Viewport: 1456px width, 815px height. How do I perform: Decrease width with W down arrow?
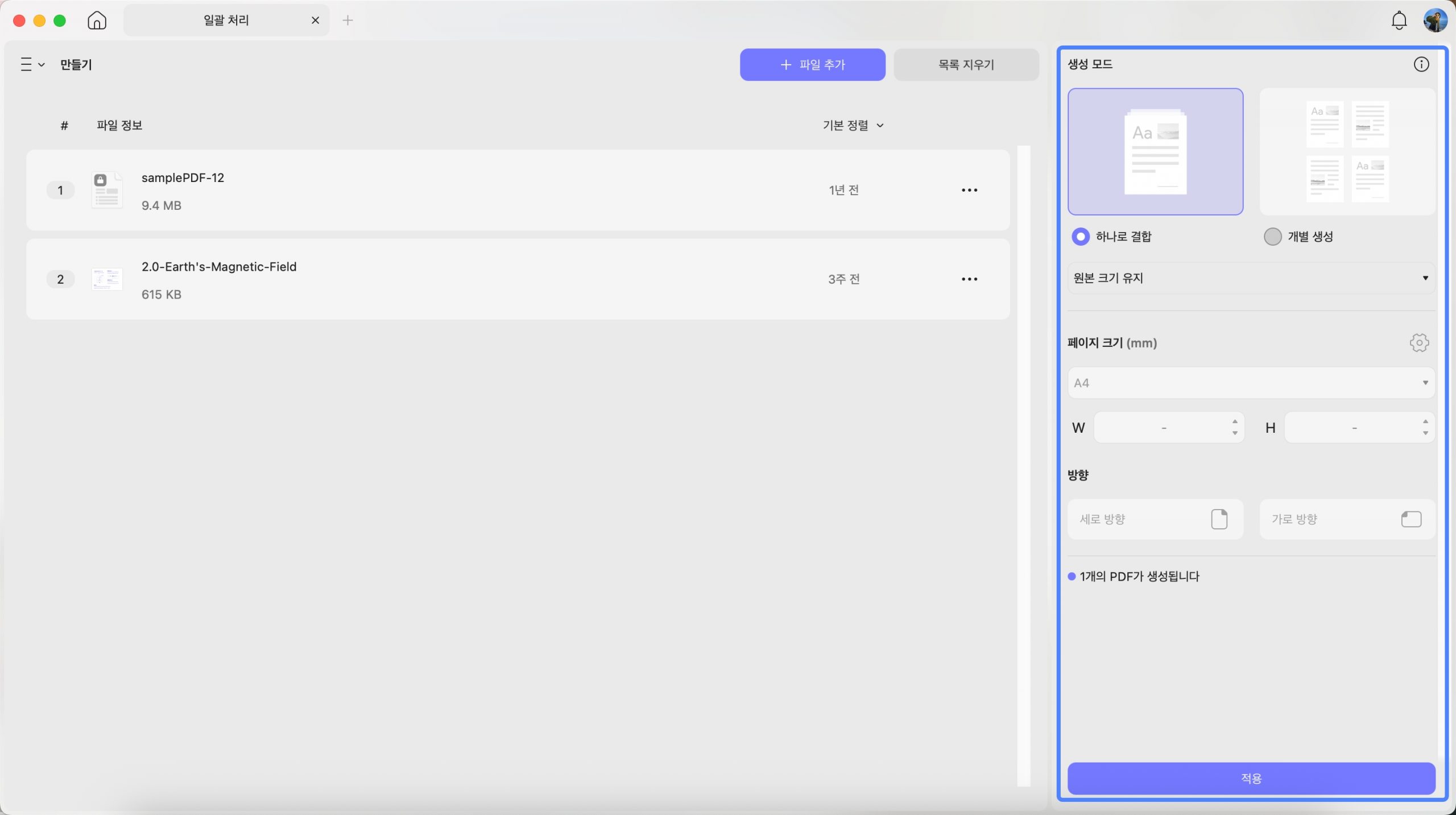[1235, 433]
